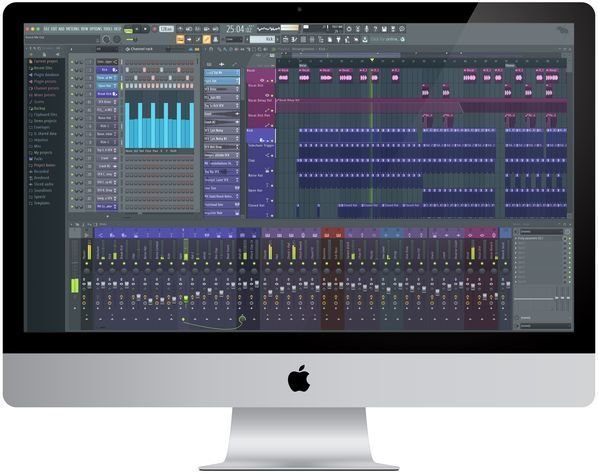Screen dimensions: 598x473
Task: Click the microphone audio recording icon
Action: [x=367, y=29]
